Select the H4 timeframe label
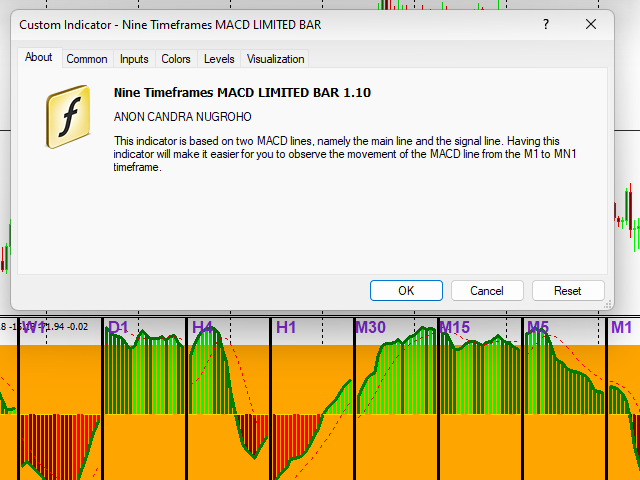This screenshot has height=480, width=640. 202,327
